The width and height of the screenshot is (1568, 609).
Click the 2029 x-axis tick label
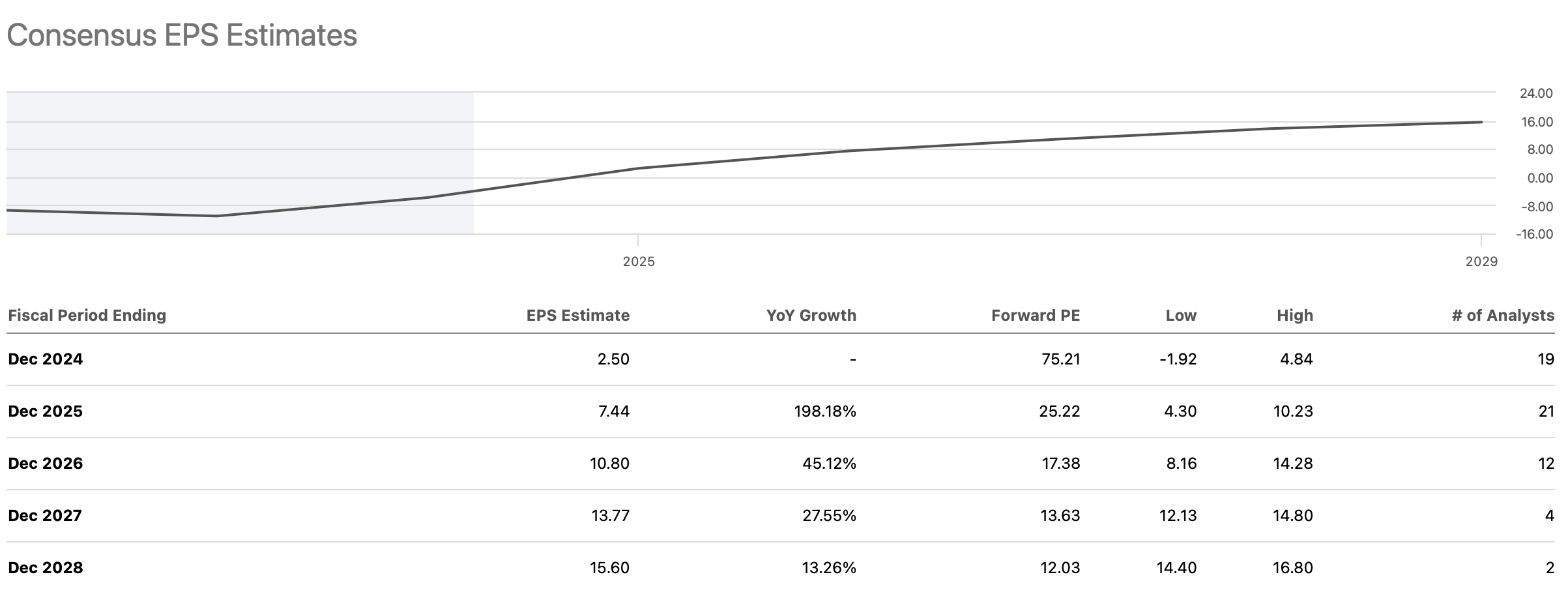pos(1481,262)
